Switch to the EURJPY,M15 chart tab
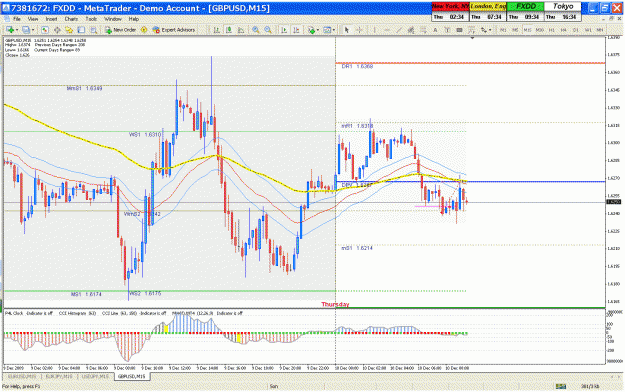 59,376
